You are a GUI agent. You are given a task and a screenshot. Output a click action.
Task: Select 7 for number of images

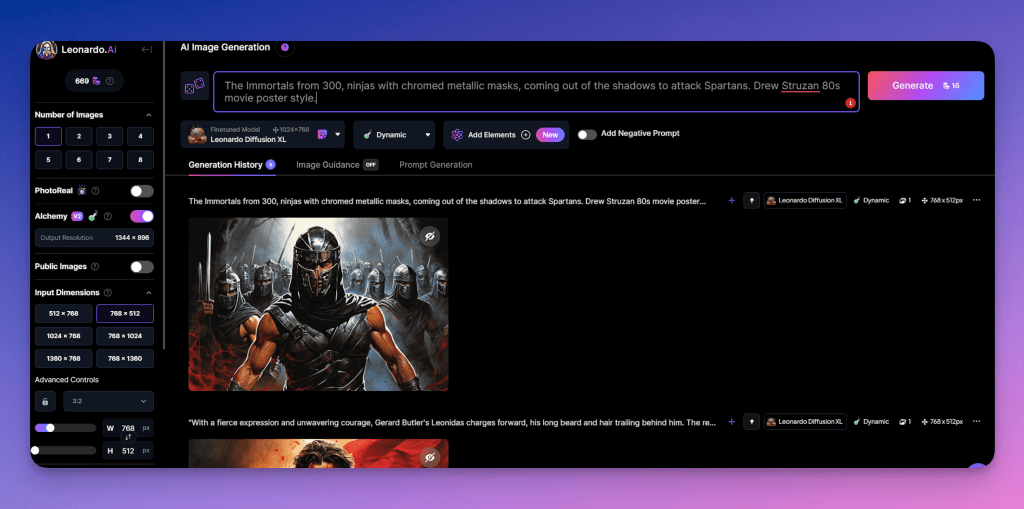[110, 160]
